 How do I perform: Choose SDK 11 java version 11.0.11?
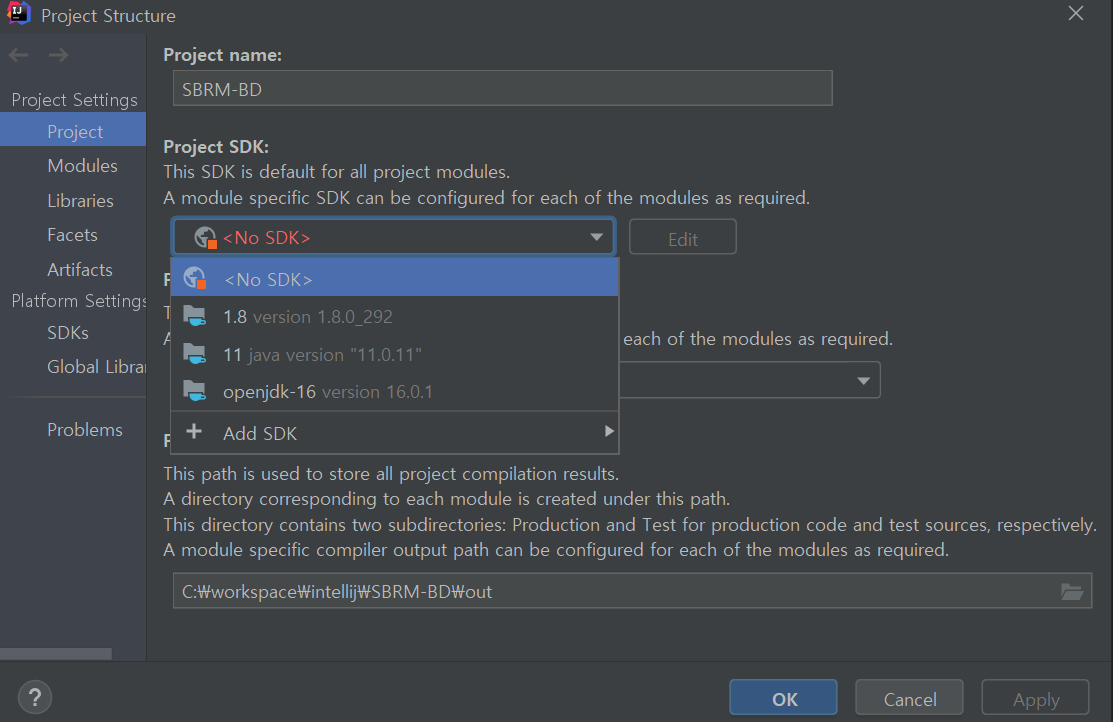pos(395,354)
